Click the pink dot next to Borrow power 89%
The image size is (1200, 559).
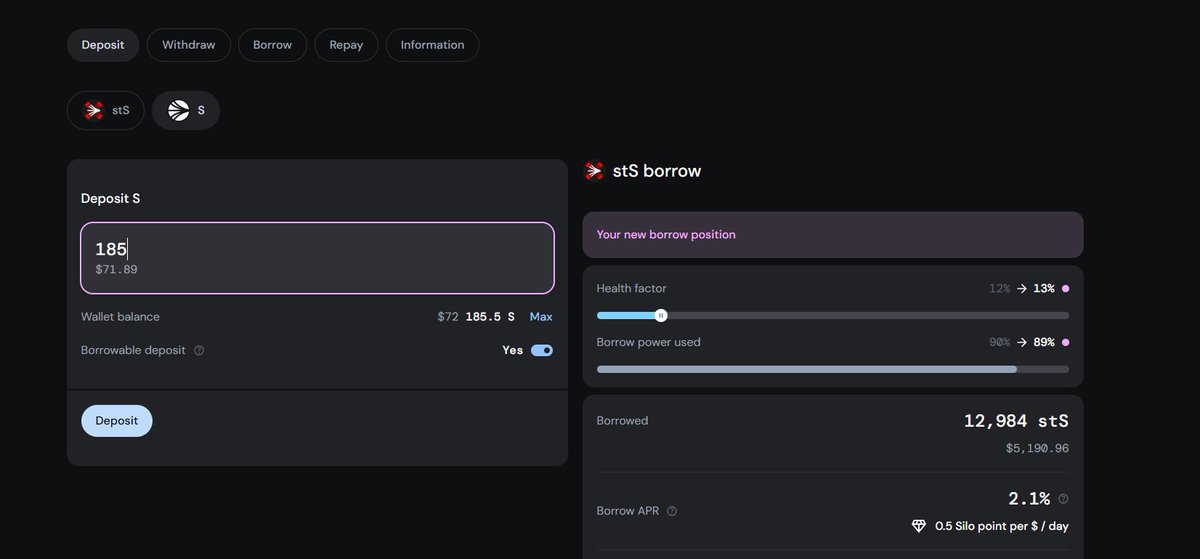1065,343
